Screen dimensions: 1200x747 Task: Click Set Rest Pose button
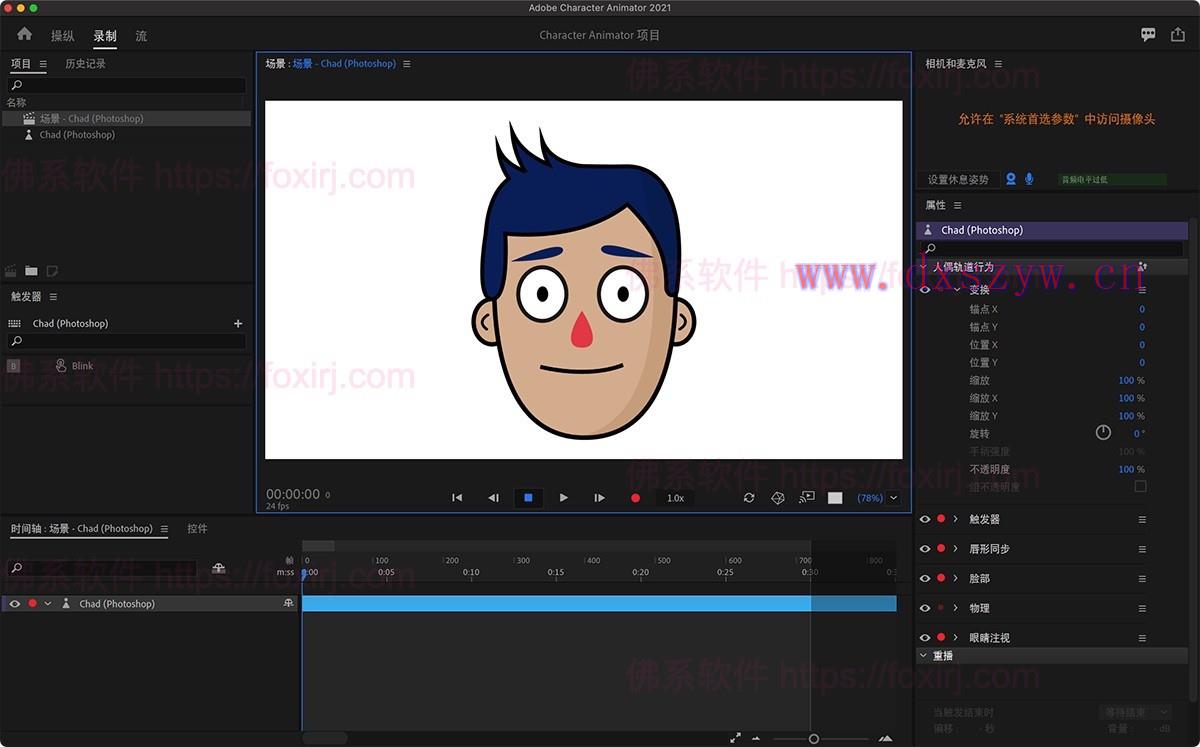pos(957,180)
